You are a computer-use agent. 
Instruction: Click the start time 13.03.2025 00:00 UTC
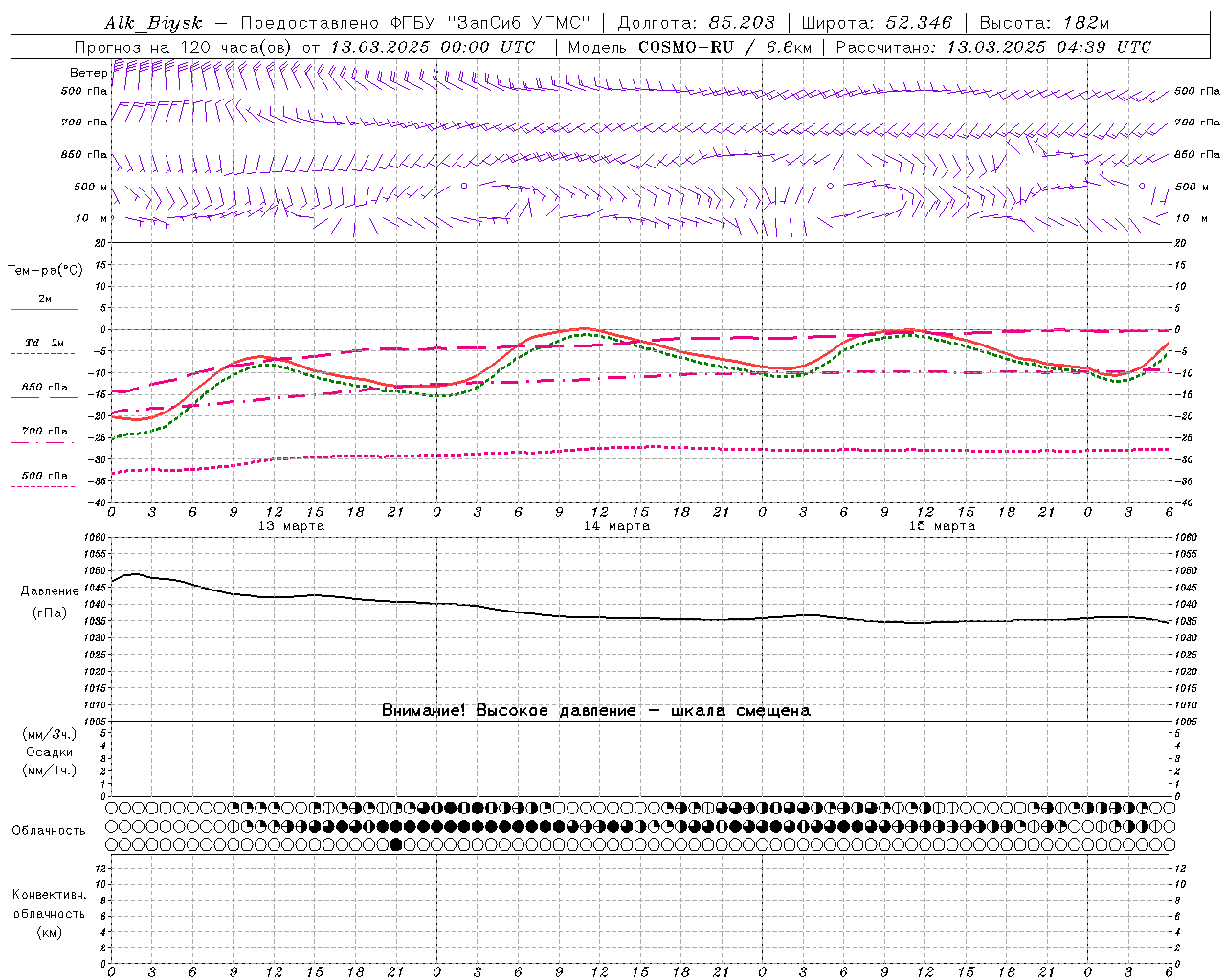point(433,47)
